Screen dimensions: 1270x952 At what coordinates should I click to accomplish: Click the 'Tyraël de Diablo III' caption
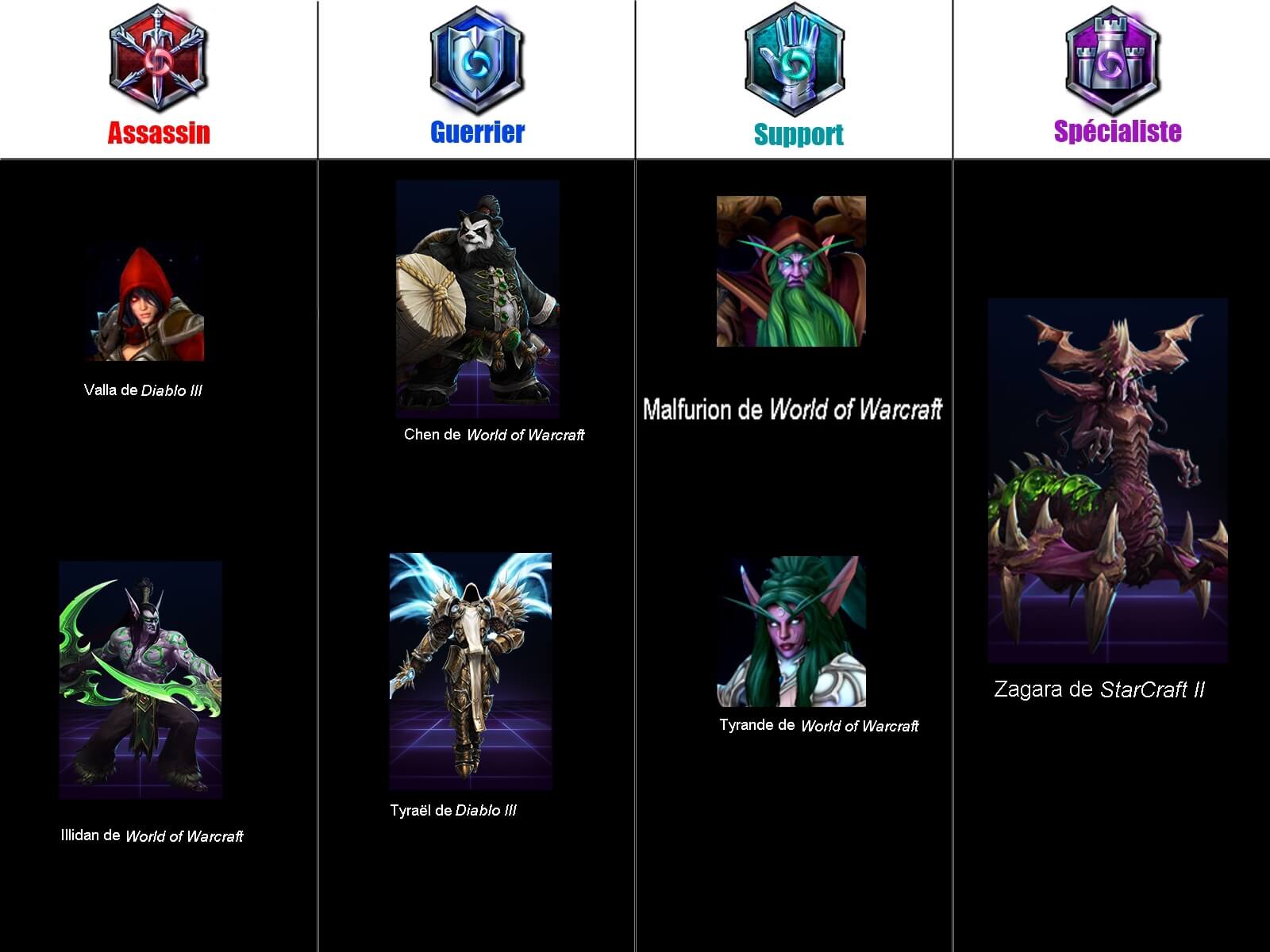453,810
